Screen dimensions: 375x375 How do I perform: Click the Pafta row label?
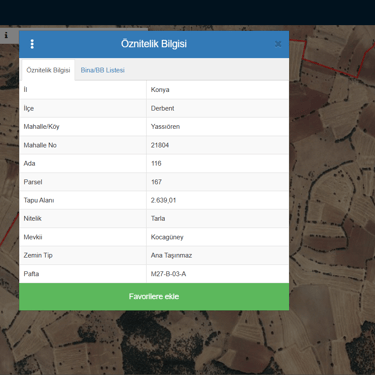(31, 274)
